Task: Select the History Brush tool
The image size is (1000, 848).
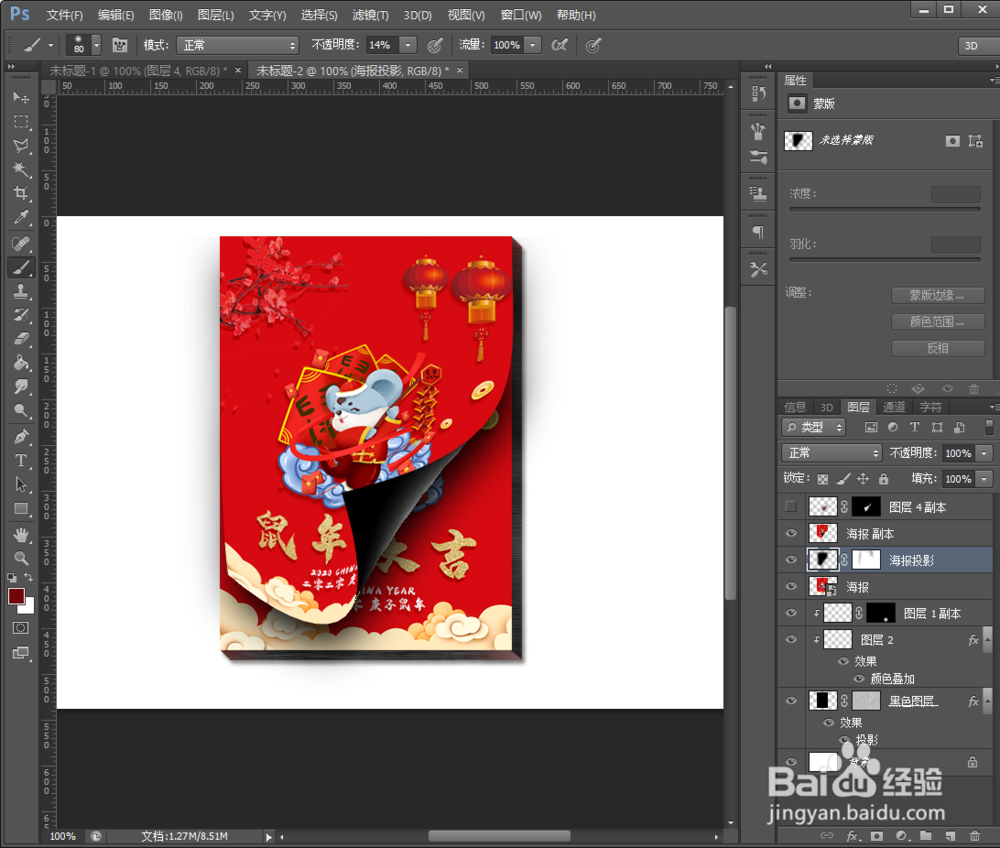Action: point(21,315)
